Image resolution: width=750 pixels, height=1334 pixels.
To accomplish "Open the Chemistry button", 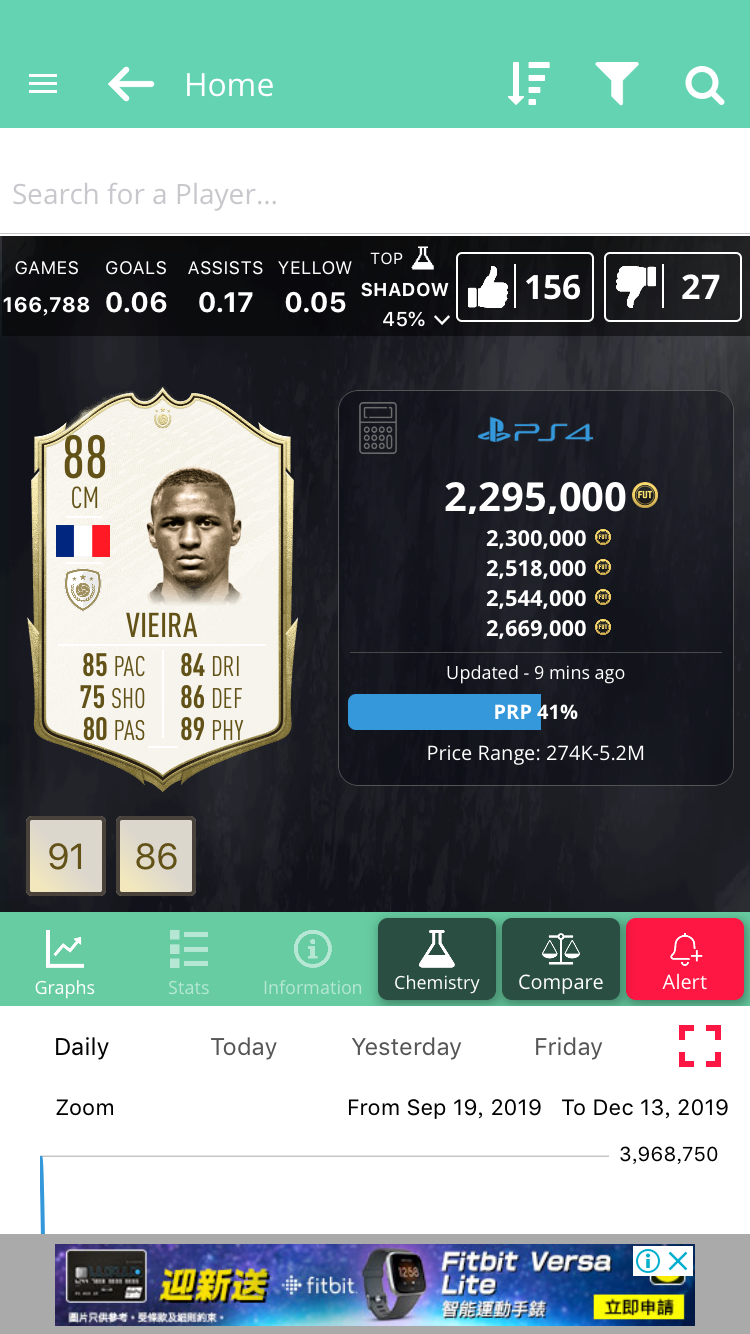I will click(x=437, y=959).
